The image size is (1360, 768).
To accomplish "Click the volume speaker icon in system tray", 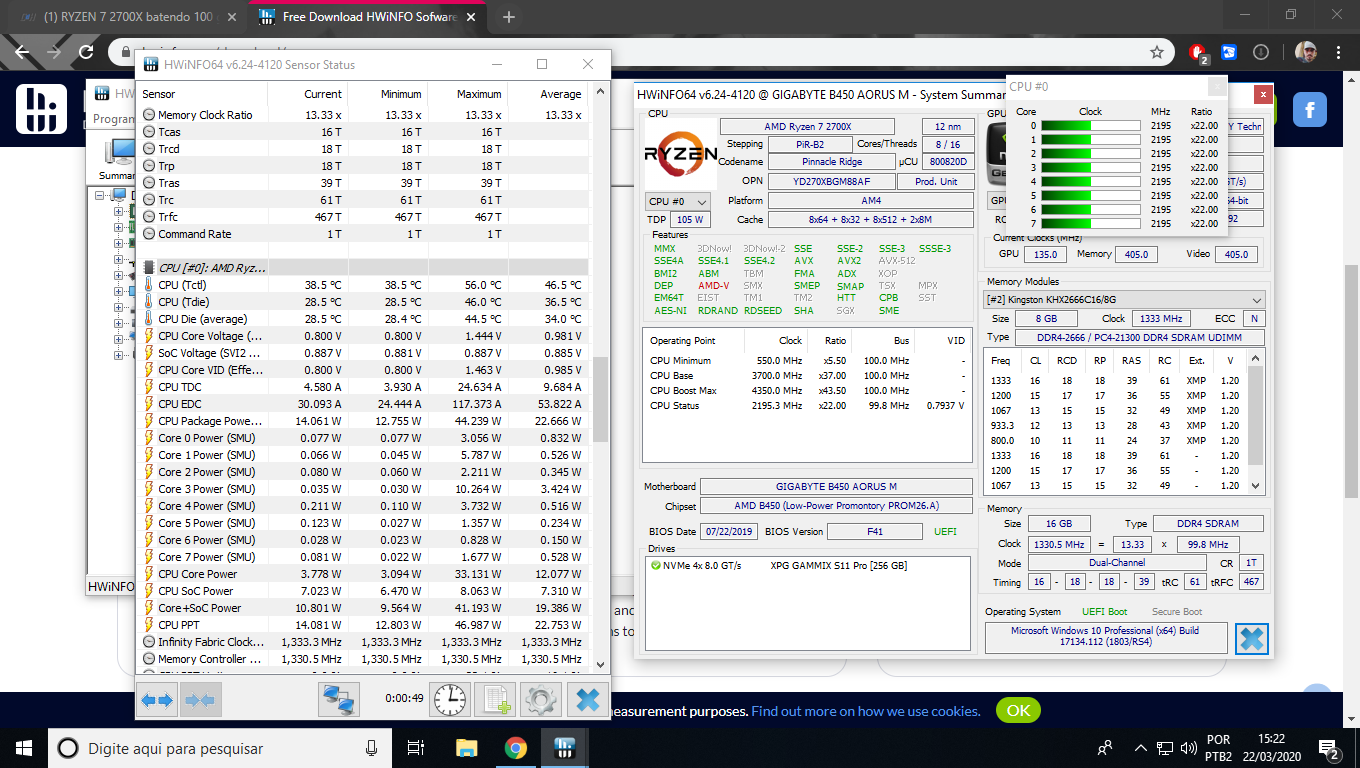I will coord(1188,748).
